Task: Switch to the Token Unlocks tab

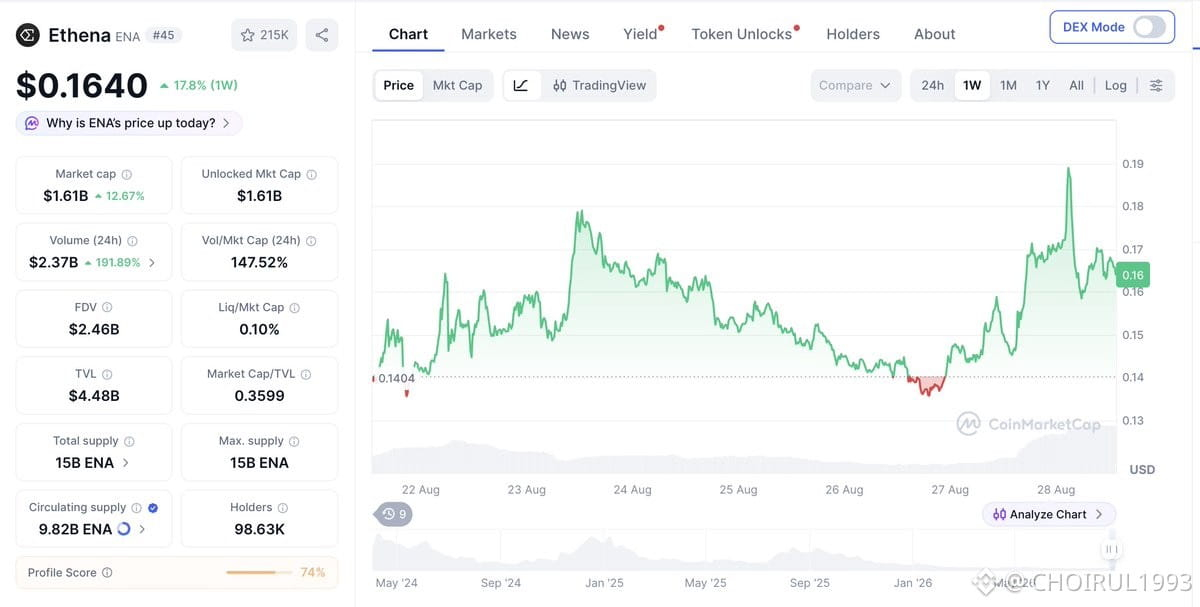Action: tap(742, 34)
